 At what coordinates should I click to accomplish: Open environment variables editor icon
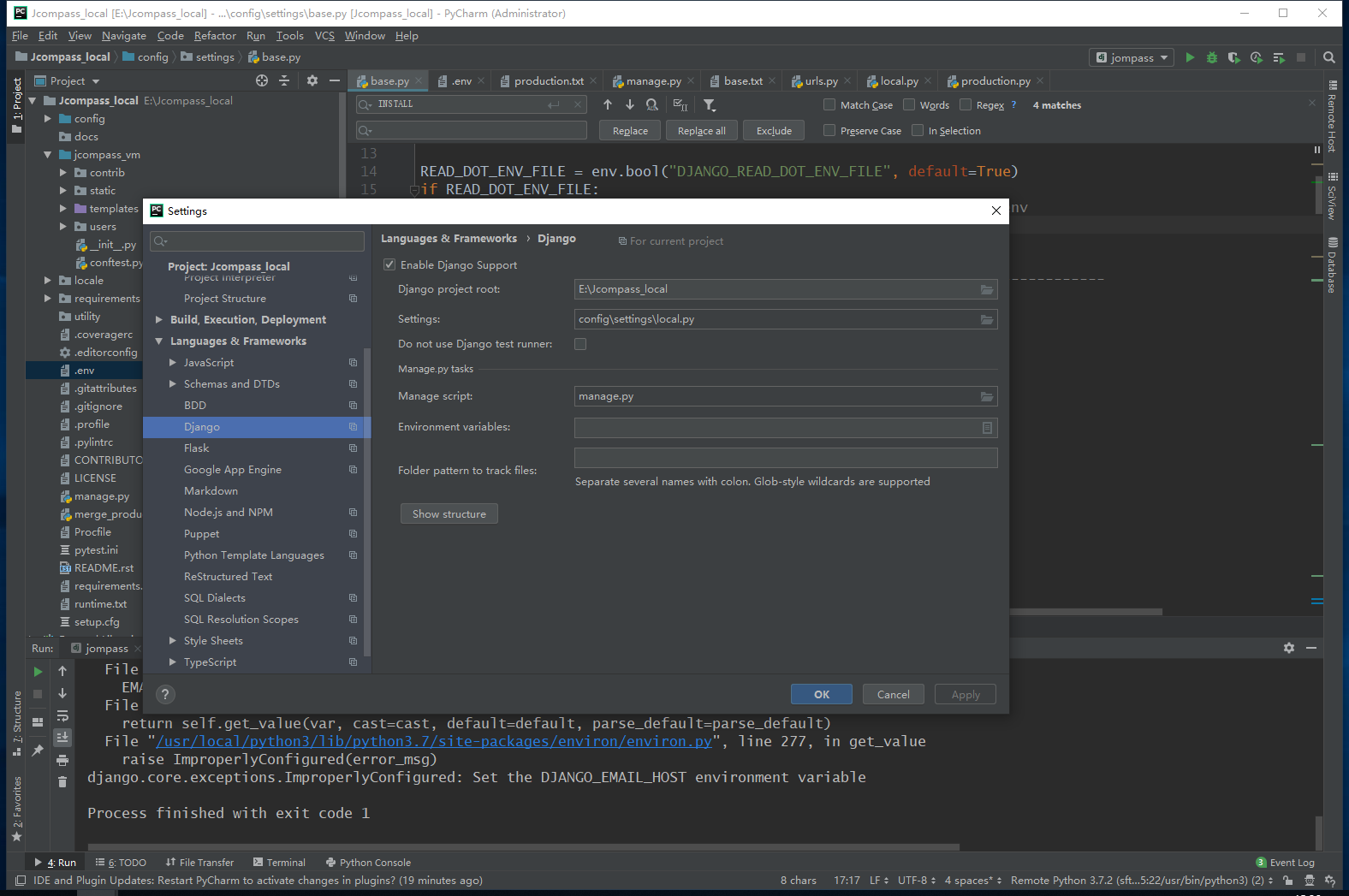click(987, 428)
